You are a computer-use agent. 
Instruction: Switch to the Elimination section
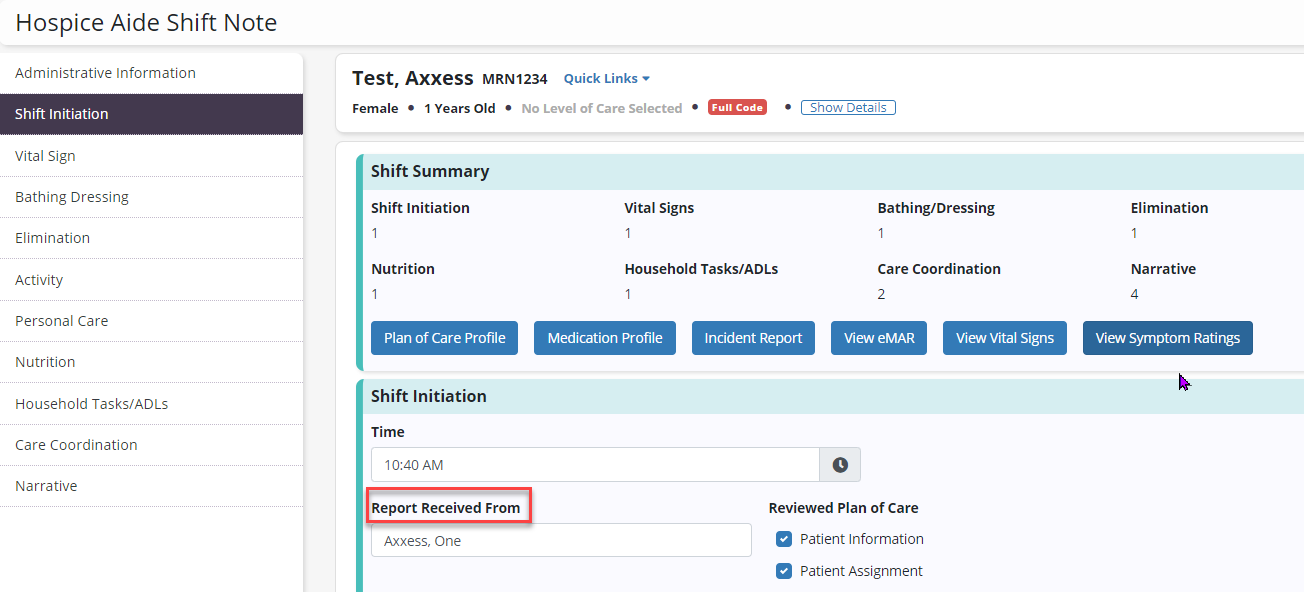click(x=52, y=238)
